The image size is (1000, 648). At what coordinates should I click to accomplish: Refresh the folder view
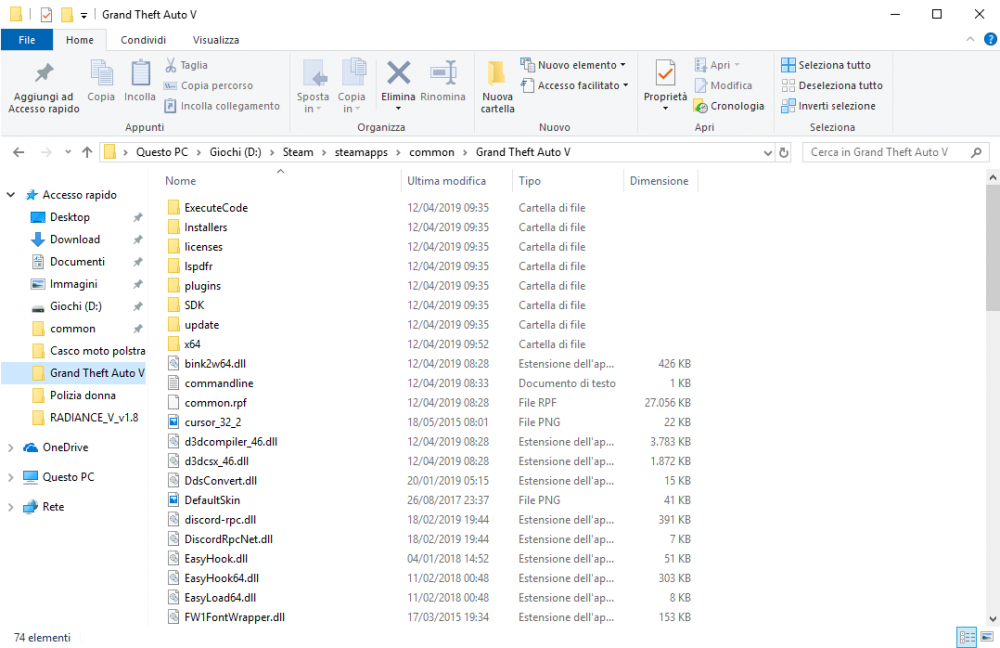784,152
